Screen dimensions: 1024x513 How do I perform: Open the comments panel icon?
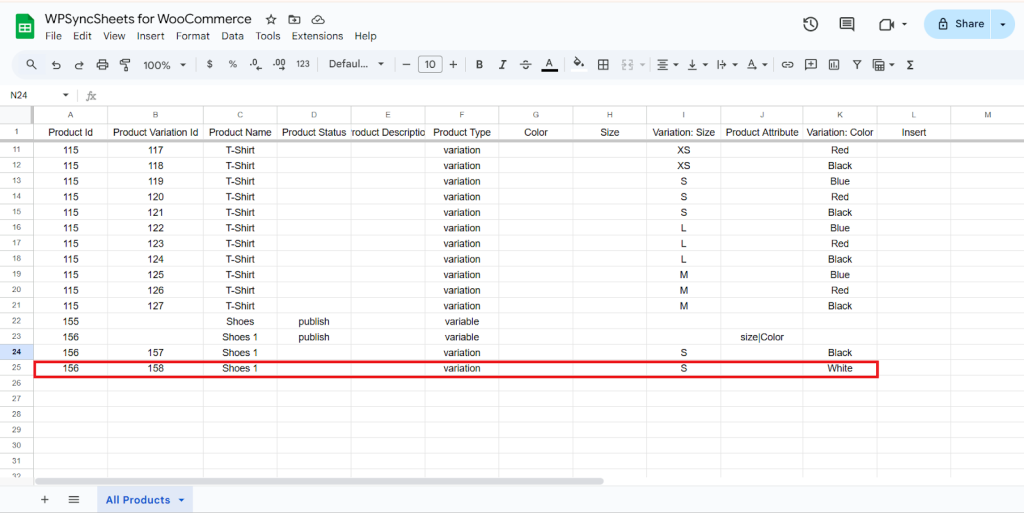pyautogui.click(x=847, y=24)
